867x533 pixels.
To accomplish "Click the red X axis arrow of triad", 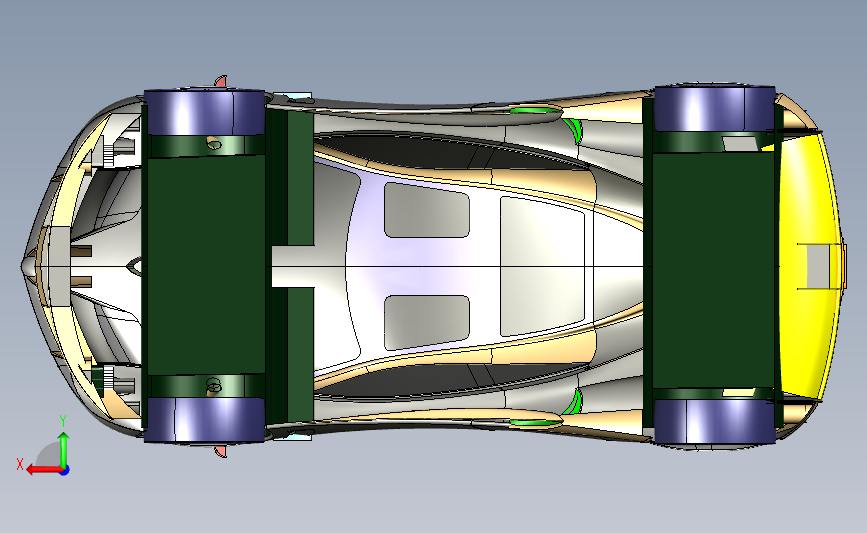I will coord(43,470).
